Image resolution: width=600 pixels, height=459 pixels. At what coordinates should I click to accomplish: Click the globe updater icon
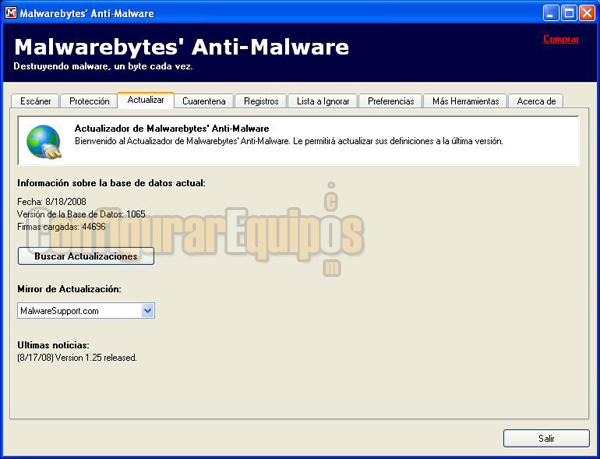44,142
